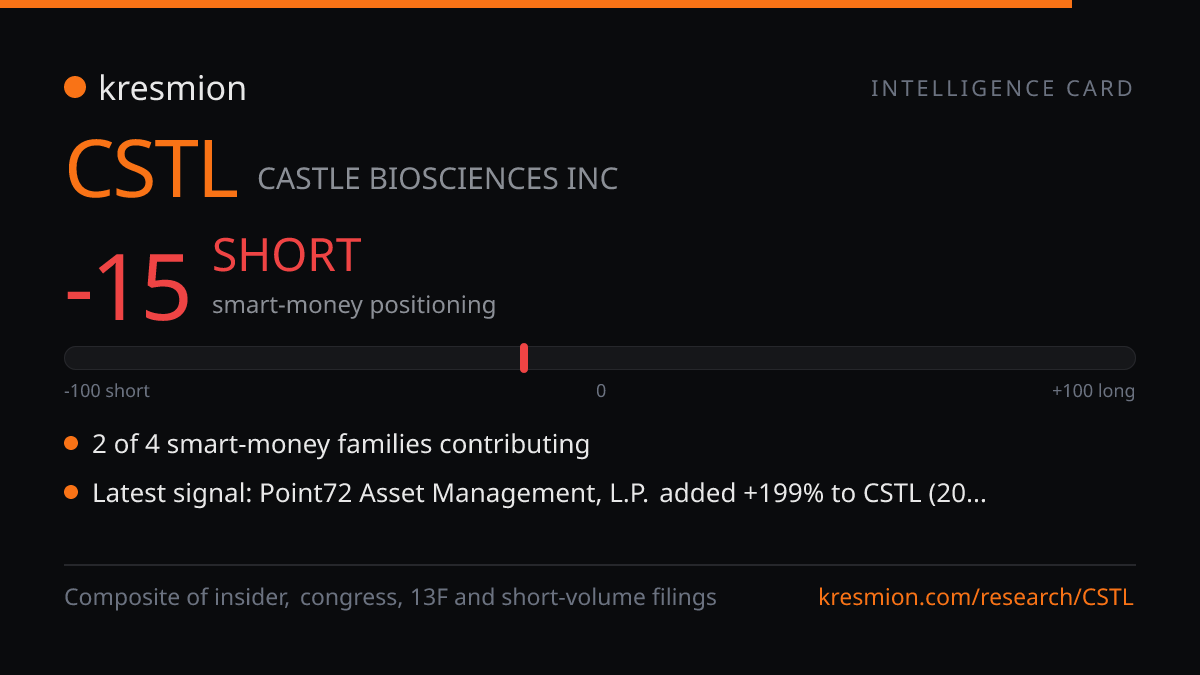Click the orange bullet before smart-money families
Viewport: 1200px width, 675px height.
(x=71, y=443)
